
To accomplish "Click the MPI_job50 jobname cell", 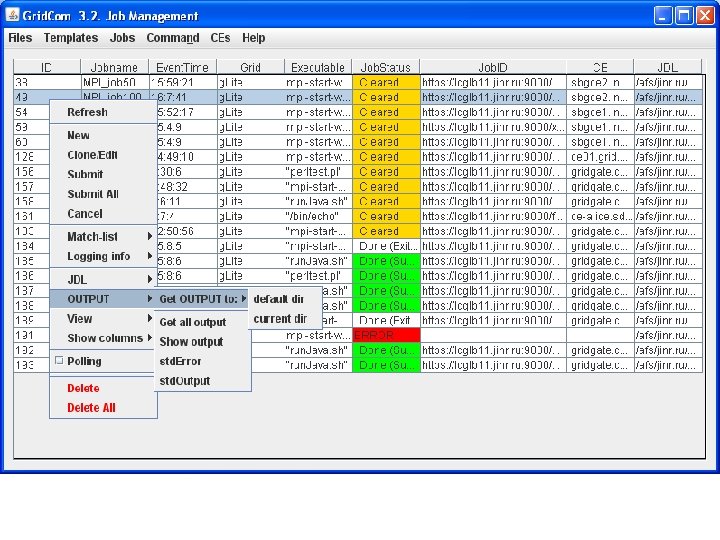I will (x=114, y=83).
